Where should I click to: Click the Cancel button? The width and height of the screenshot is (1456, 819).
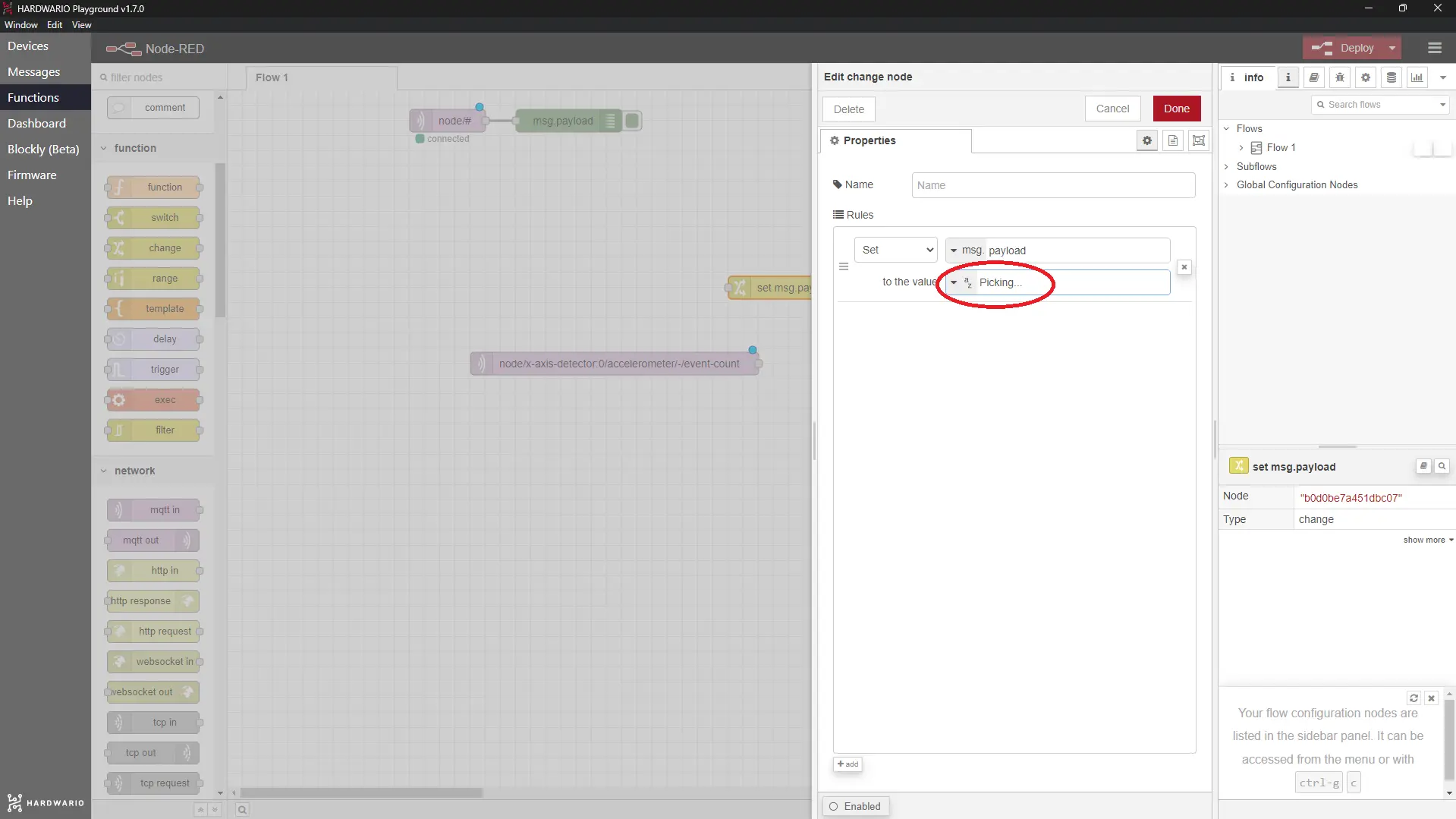[x=1112, y=109]
